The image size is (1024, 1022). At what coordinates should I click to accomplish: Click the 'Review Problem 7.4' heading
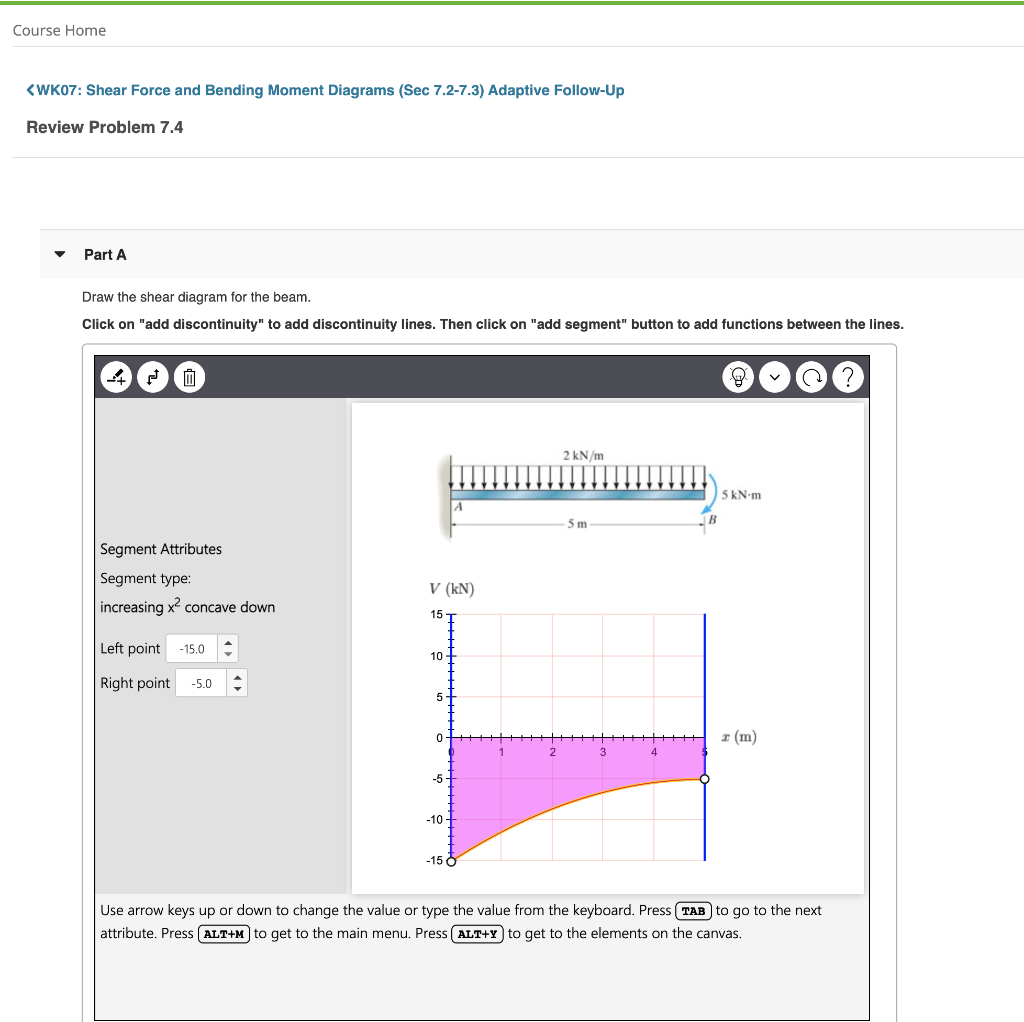pos(104,127)
